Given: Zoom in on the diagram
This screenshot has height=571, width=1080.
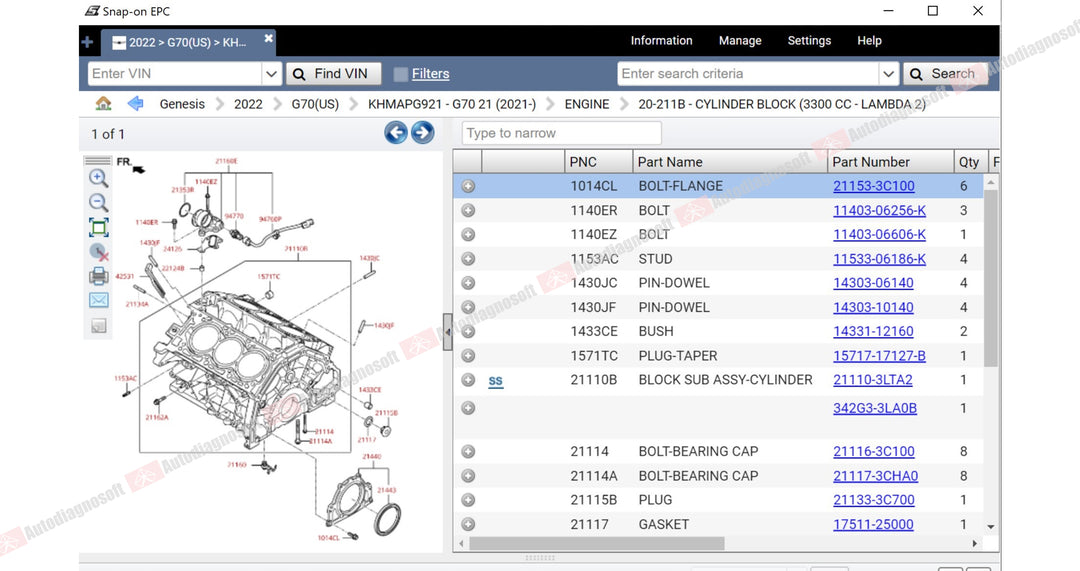Looking at the screenshot, I should (x=98, y=178).
